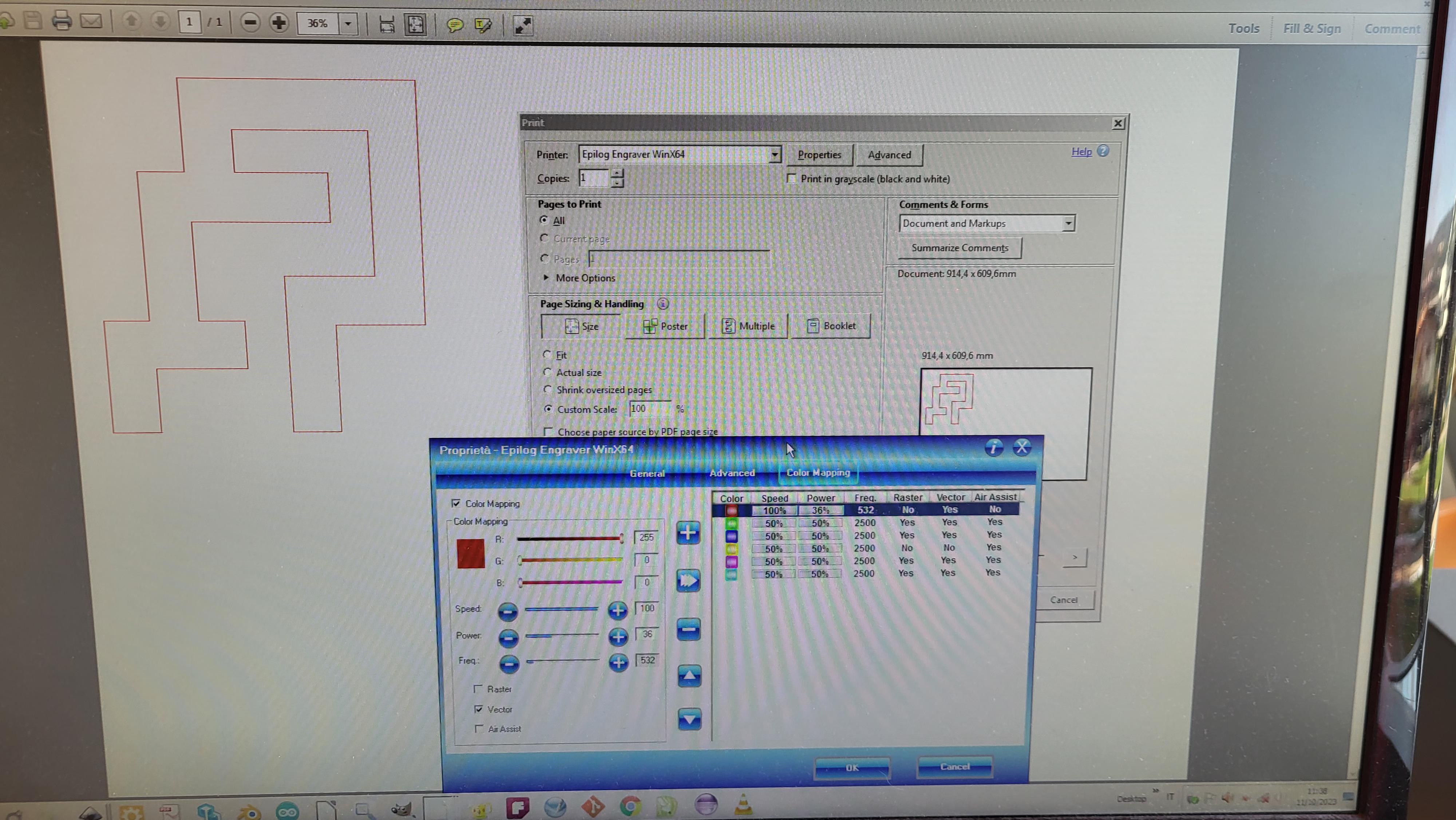Switch to the Advanced properties tab
Screen dimensions: 1456x820
coord(732,473)
